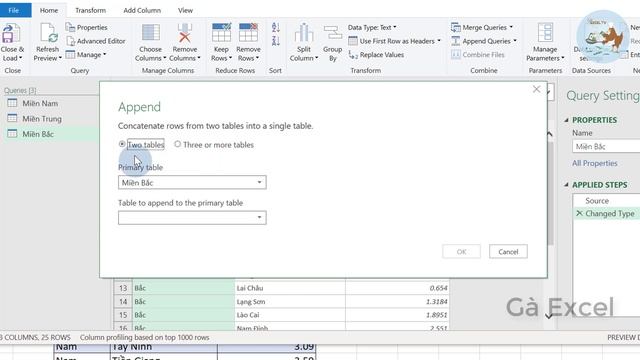The image size is (640, 360).
Task: Click the Split Column icon
Action: click(304, 33)
